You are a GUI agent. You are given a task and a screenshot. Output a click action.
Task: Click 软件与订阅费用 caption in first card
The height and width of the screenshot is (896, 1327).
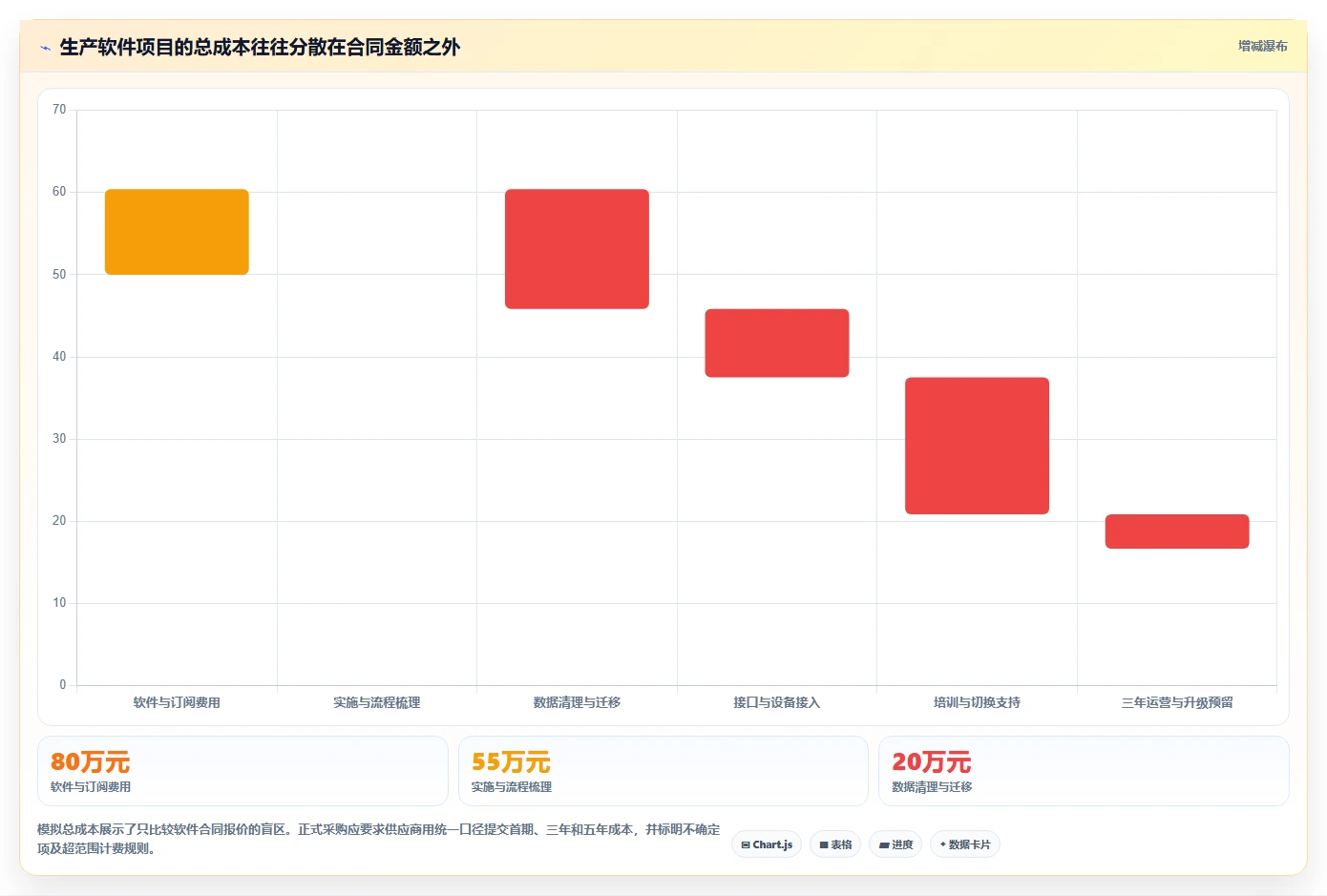click(91, 787)
